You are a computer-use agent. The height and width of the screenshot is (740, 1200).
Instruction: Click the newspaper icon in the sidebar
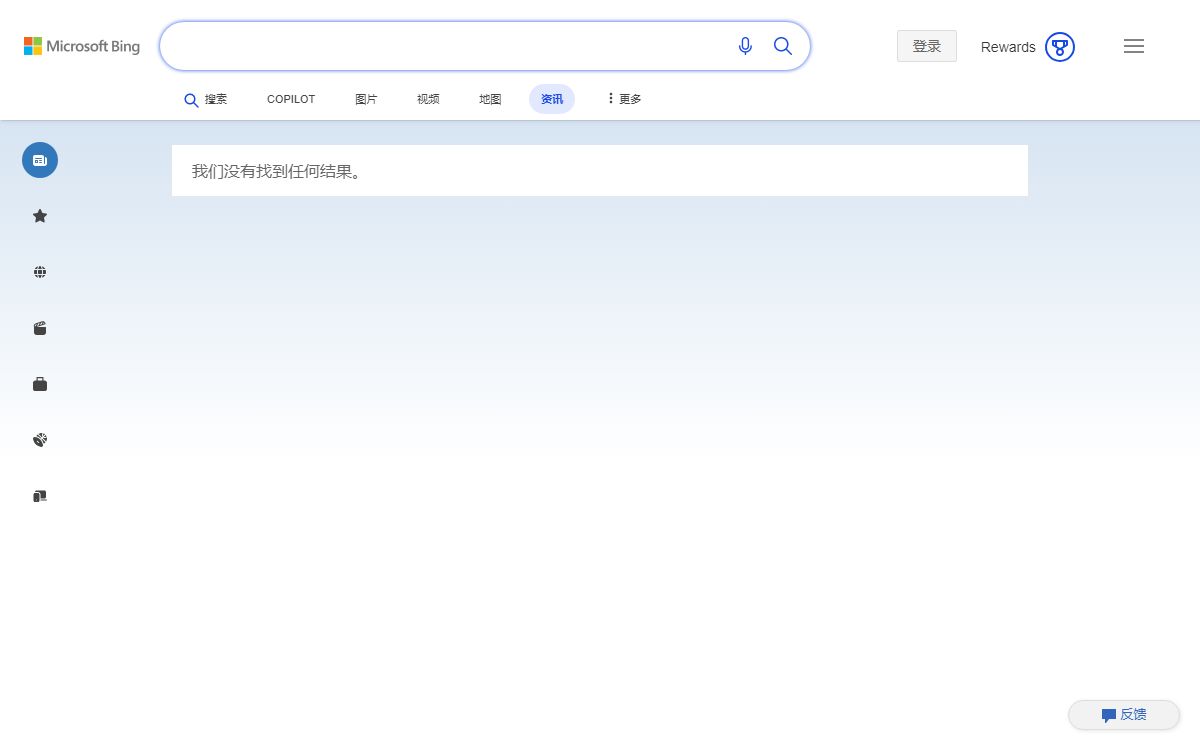coord(40,160)
